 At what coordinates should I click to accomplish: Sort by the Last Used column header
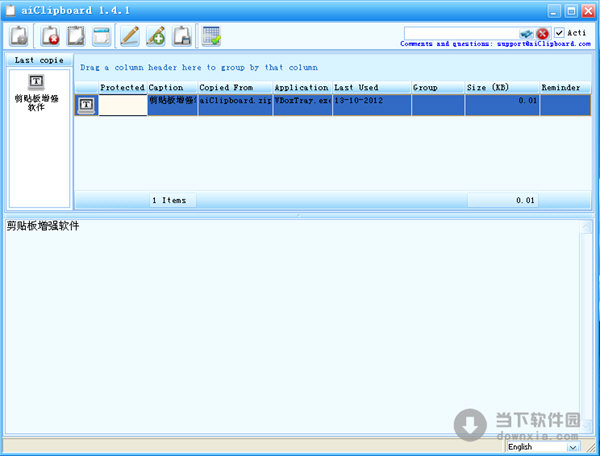[x=372, y=88]
